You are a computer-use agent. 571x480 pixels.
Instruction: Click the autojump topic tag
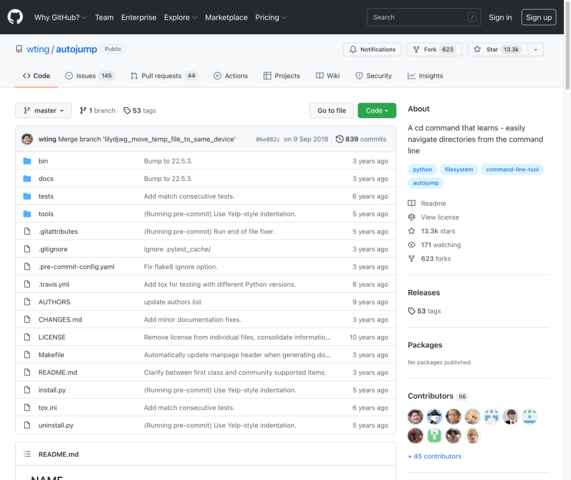click(425, 183)
